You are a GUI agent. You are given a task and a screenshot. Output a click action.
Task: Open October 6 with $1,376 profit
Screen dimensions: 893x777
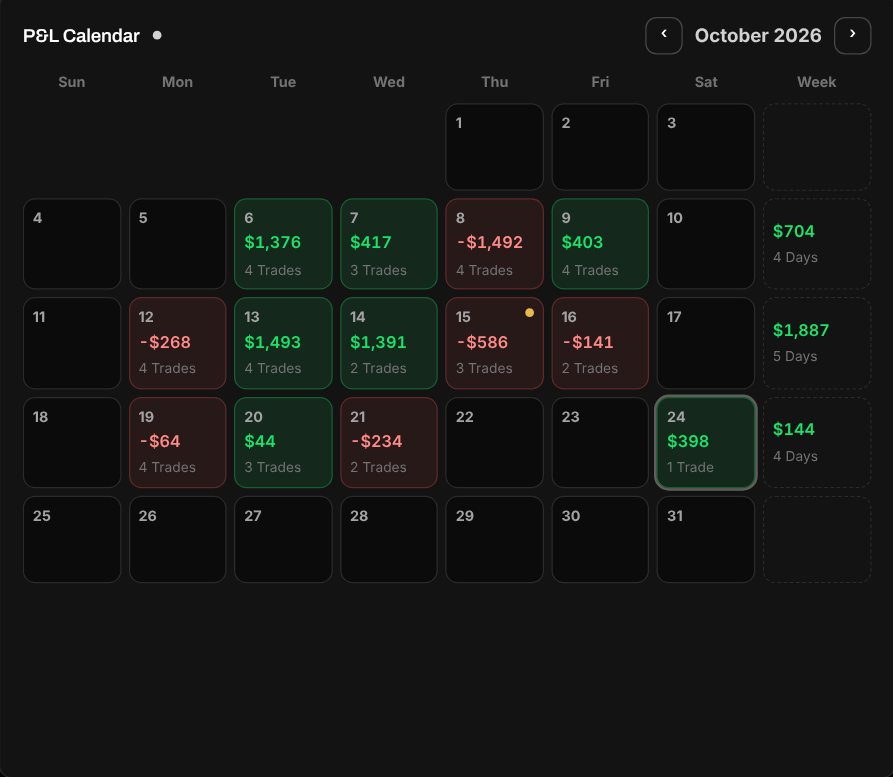pyautogui.click(x=283, y=244)
